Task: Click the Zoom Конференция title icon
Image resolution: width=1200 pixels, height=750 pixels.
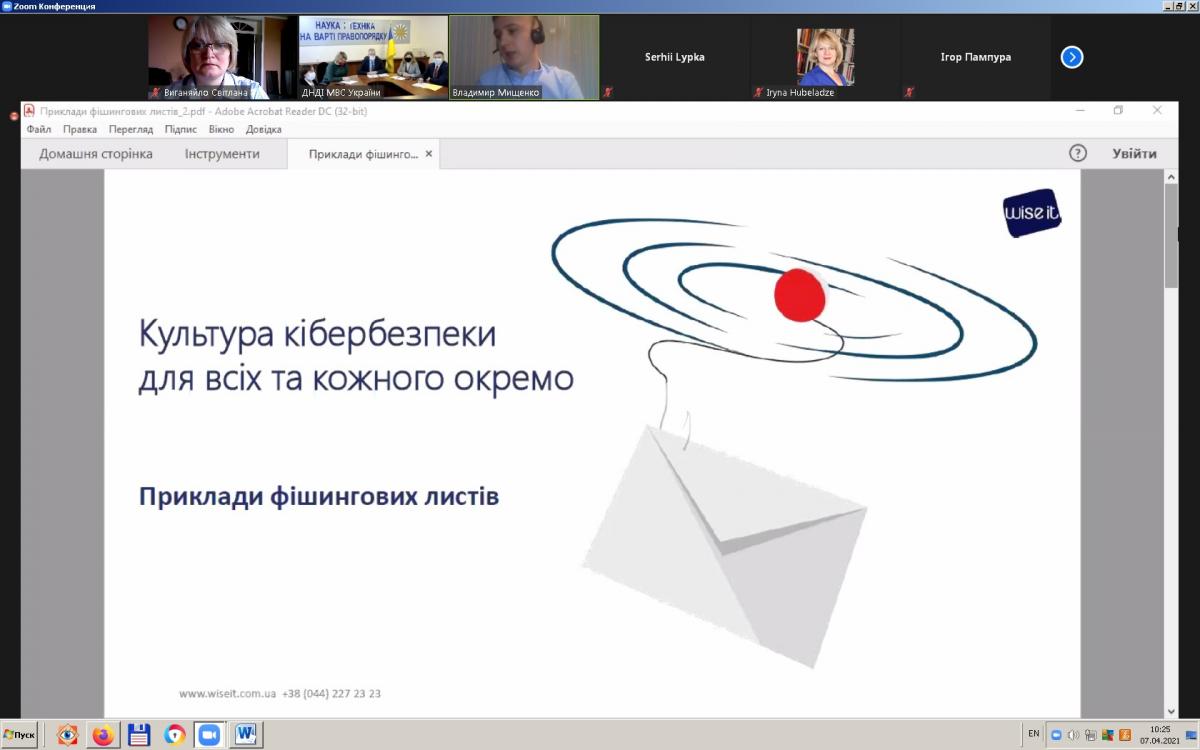Action: tap(7, 6)
